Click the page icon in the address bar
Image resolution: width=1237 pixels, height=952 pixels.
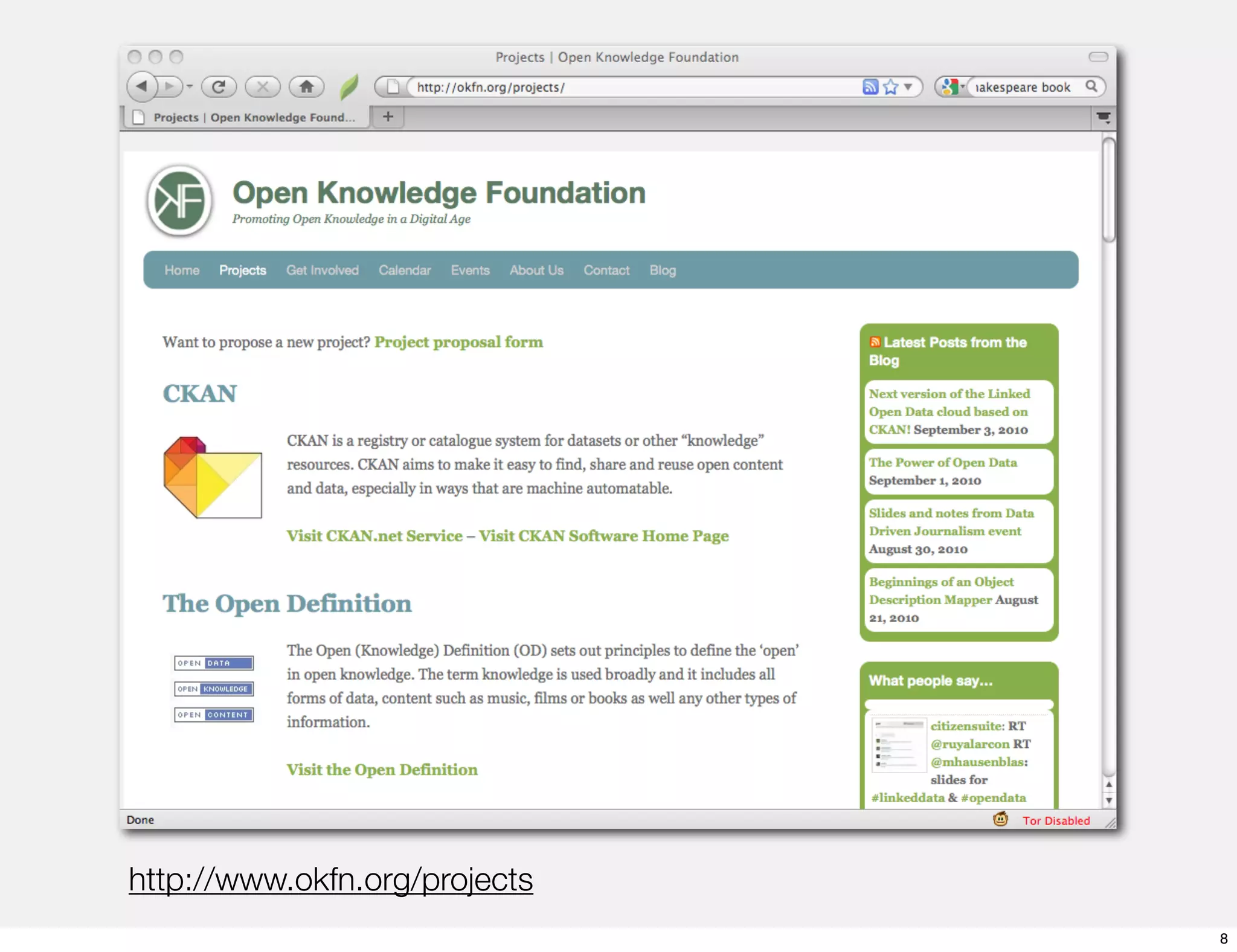pos(393,86)
